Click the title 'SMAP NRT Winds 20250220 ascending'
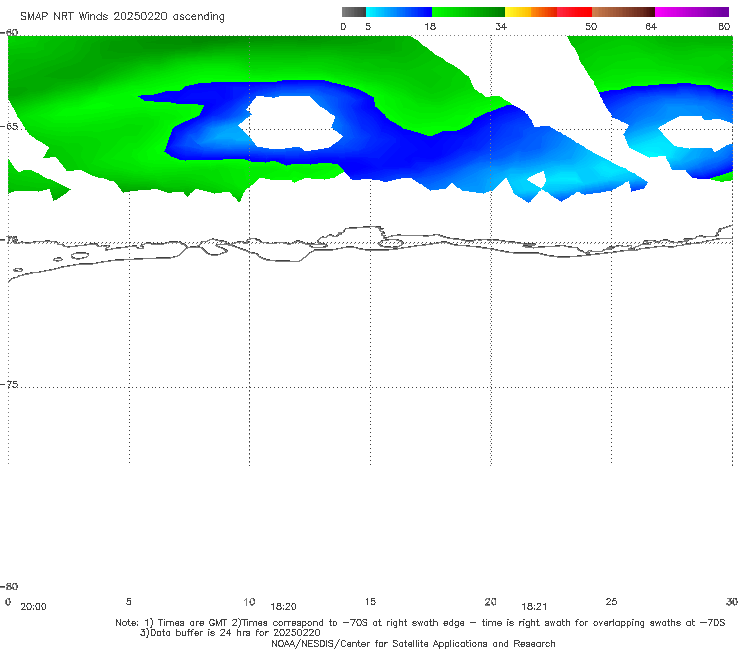This screenshot has height=650, width=740. click(x=122, y=16)
